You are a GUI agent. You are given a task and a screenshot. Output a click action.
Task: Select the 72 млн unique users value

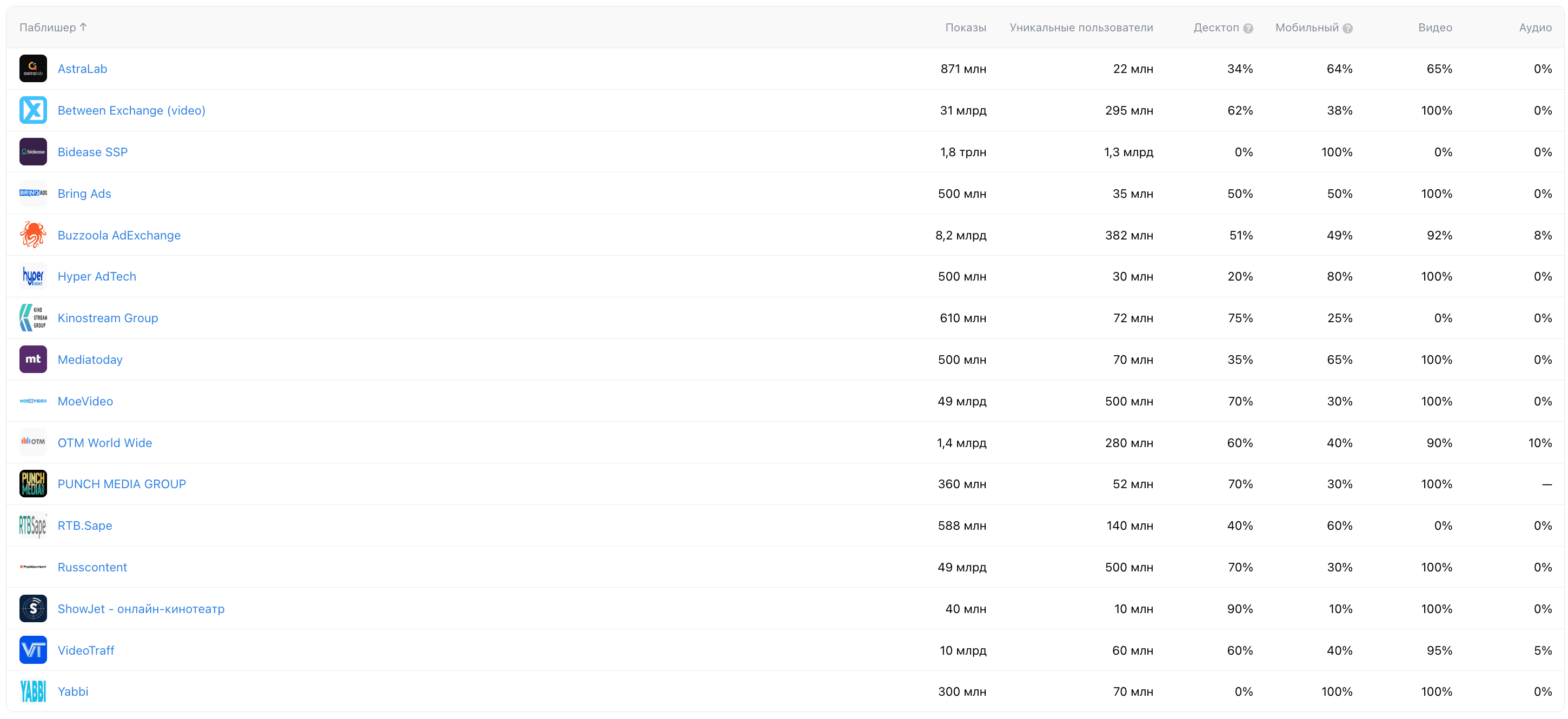[1133, 318]
